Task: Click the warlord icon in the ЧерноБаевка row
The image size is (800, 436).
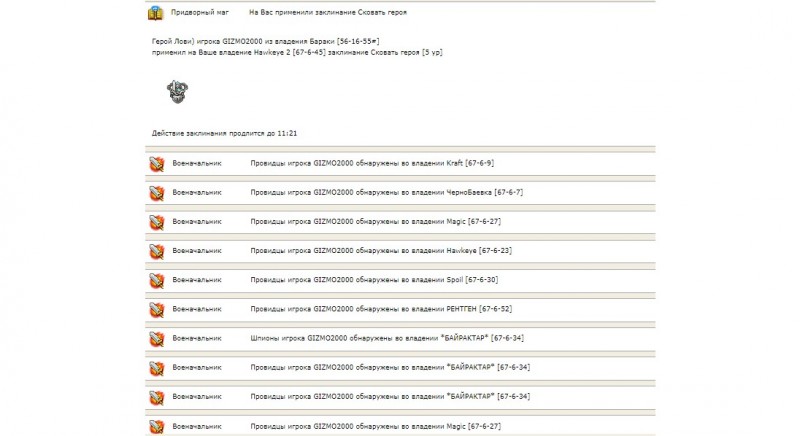Action: tap(155, 192)
